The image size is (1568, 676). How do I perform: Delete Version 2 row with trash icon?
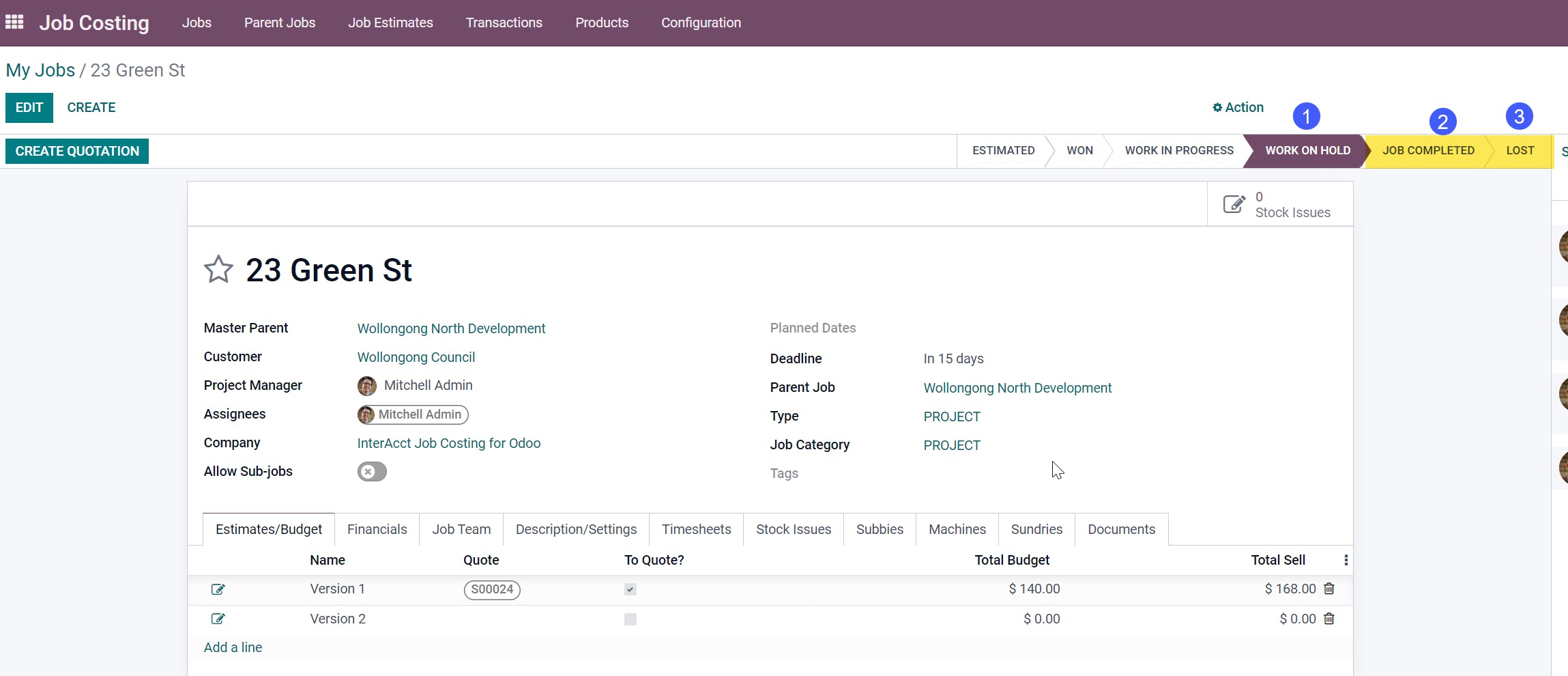[x=1329, y=619]
